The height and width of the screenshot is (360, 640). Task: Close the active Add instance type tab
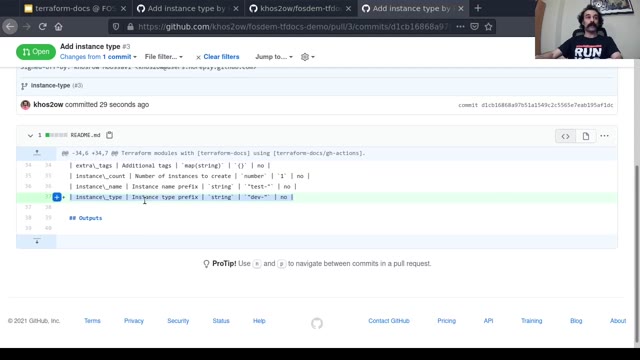point(461,9)
